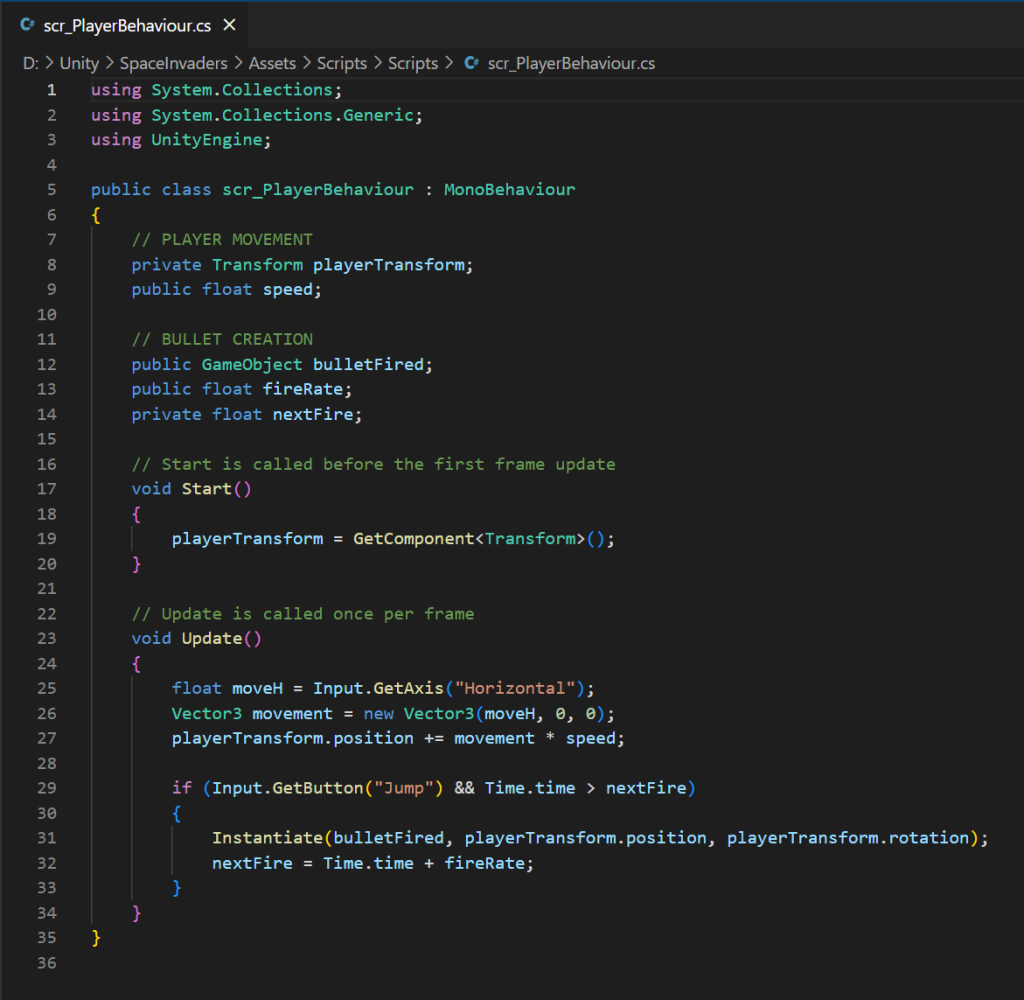Select line number 5 in the gutter
1024x1000 pixels.
51,189
